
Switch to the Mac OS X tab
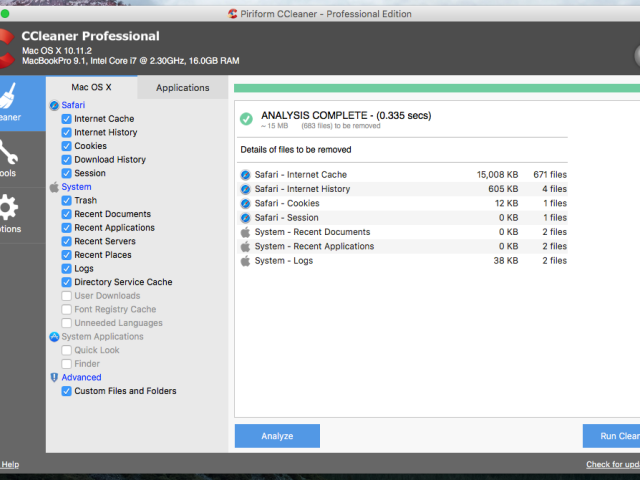pyautogui.click(x=91, y=87)
